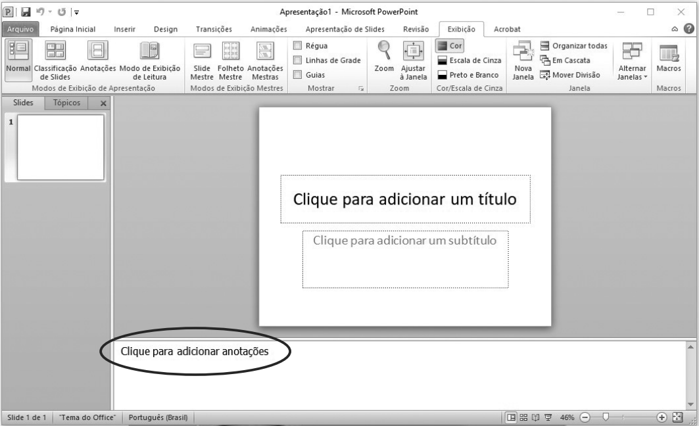Zoom out with minus button
The width and height of the screenshot is (699, 426).
585,418
